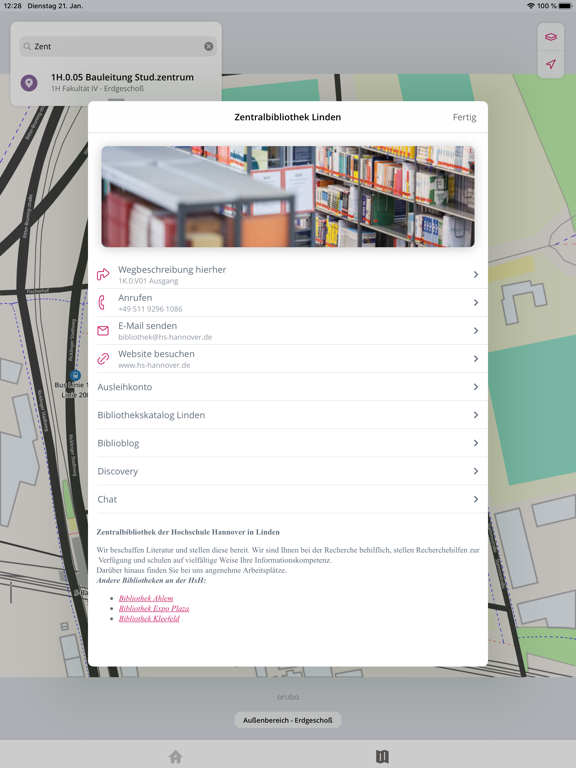Screen dimensions: 576x768
Task: Click the search magnifier icon
Action: coord(27,47)
